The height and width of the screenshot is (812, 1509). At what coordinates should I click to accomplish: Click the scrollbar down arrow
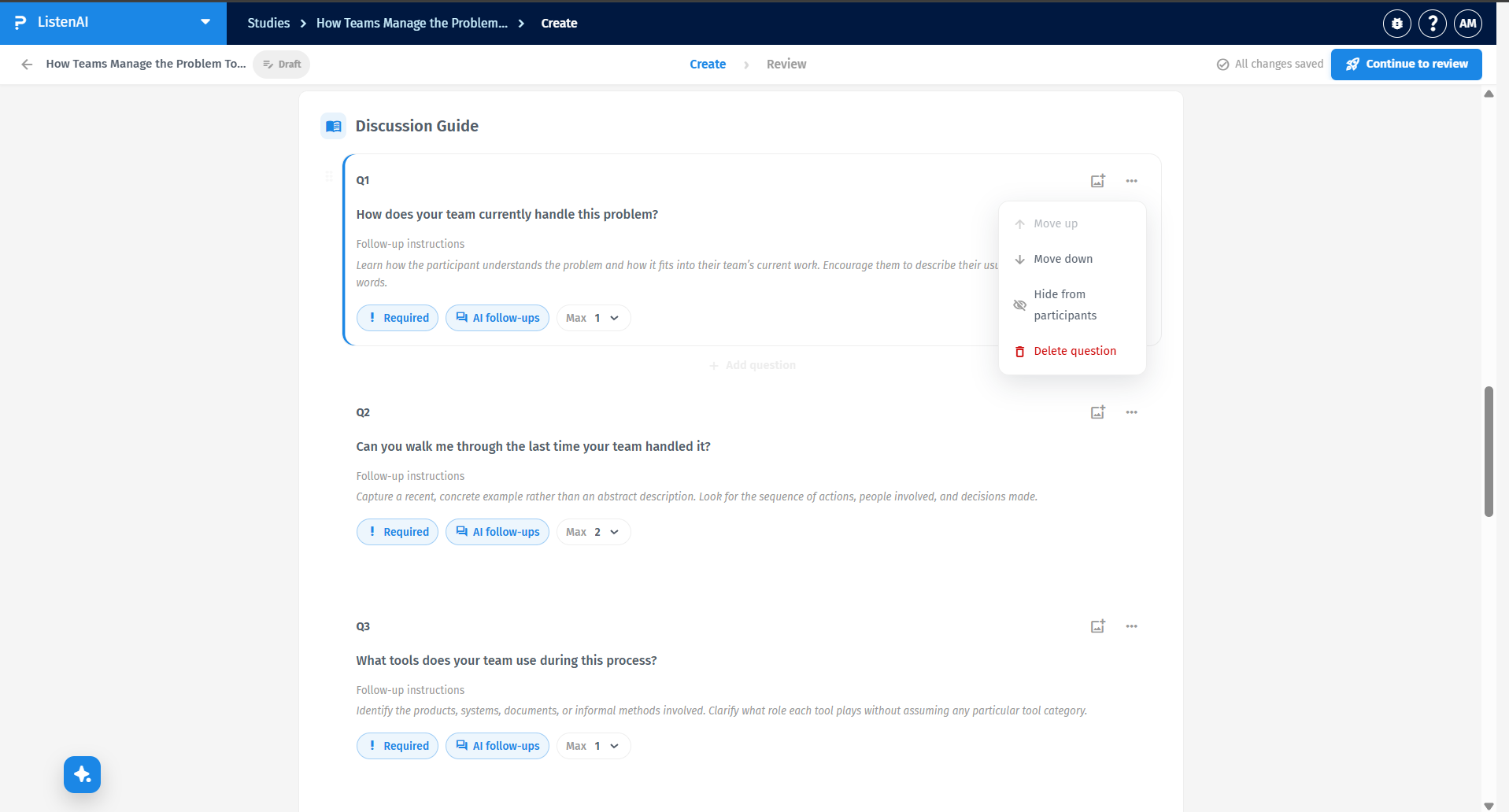point(1489,806)
